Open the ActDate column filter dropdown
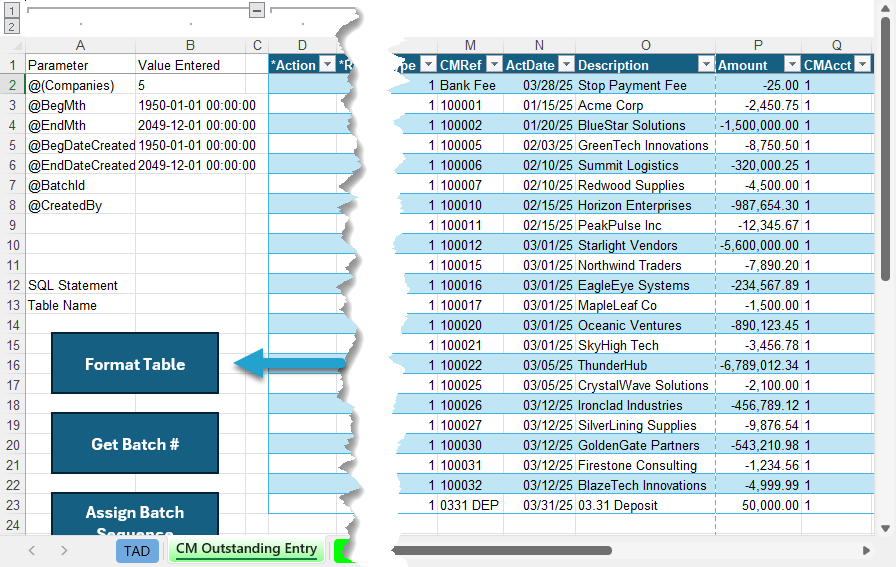Image resolution: width=896 pixels, height=567 pixels. pyautogui.click(x=566, y=65)
